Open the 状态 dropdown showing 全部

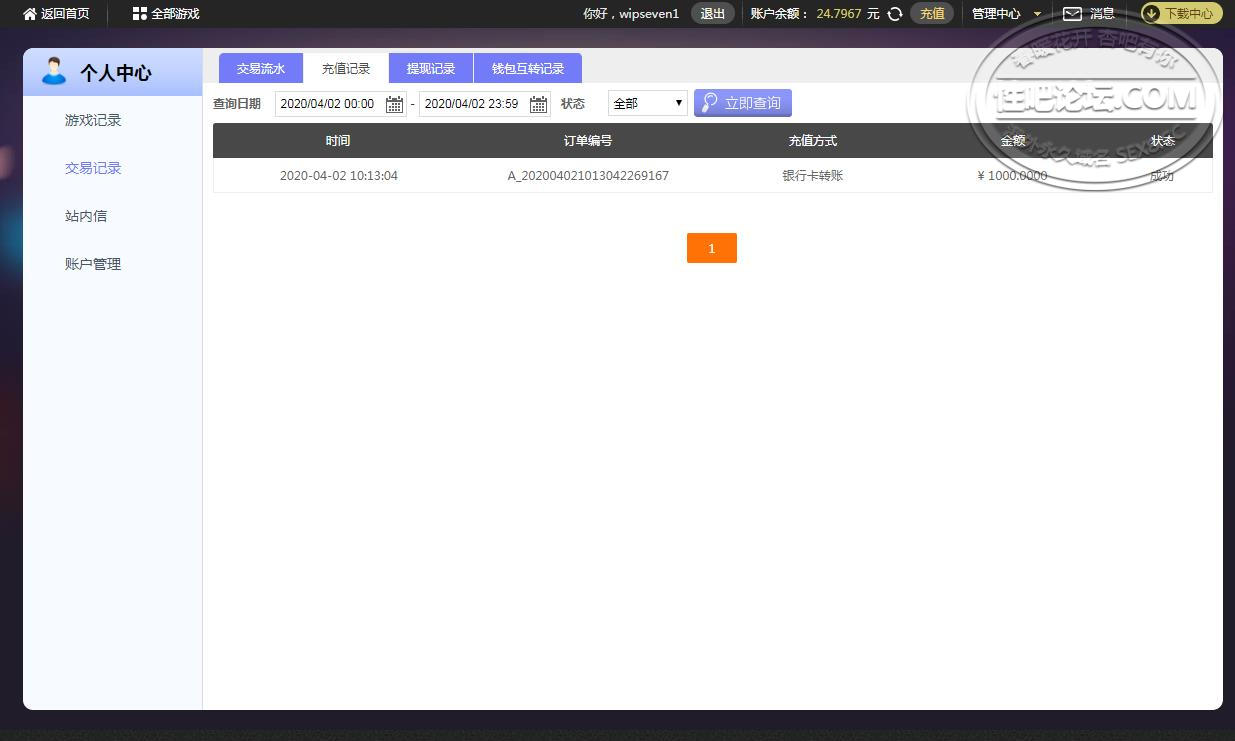point(648,103)
